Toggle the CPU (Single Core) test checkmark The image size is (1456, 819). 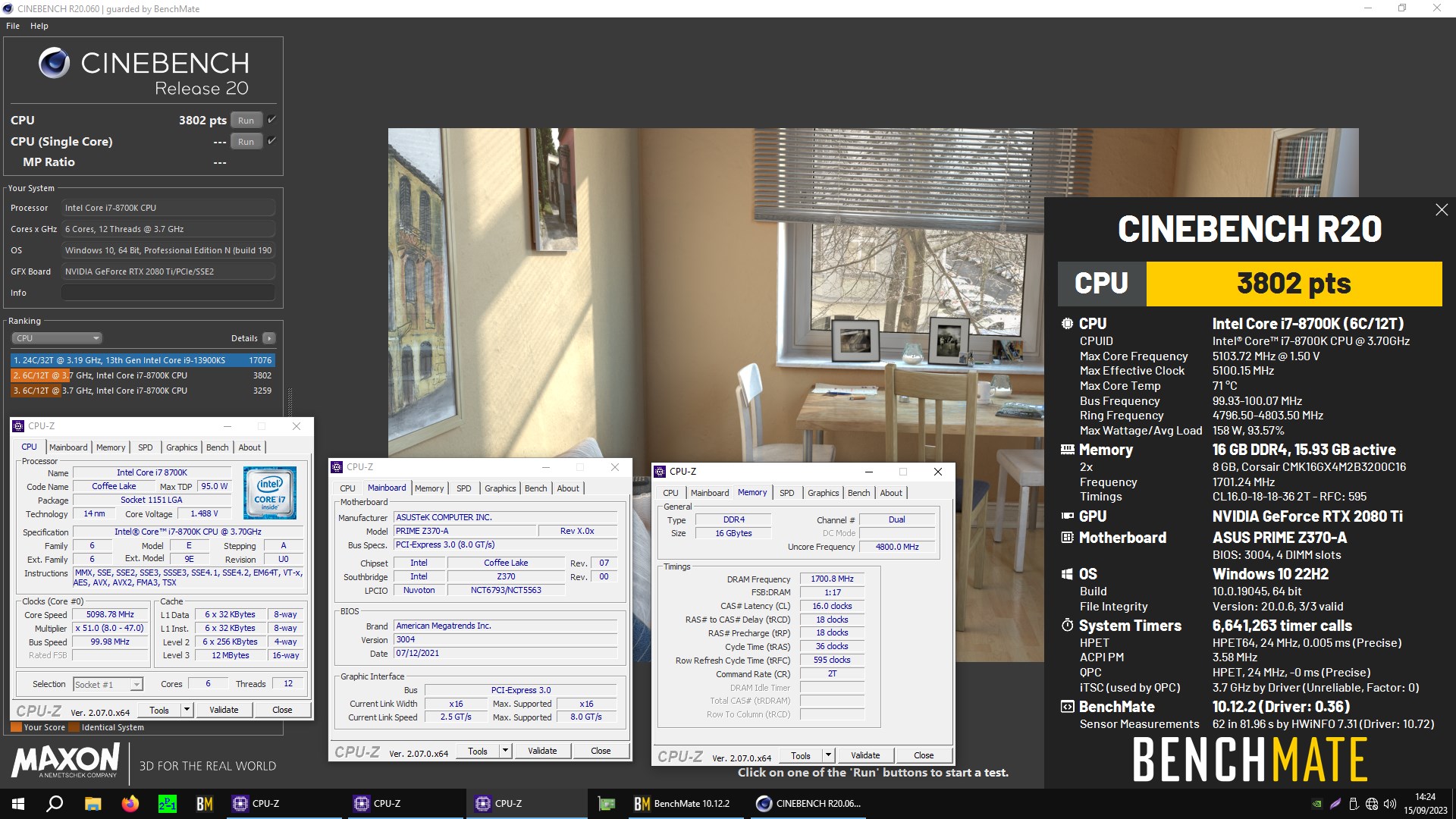click(x=271, y=141)
